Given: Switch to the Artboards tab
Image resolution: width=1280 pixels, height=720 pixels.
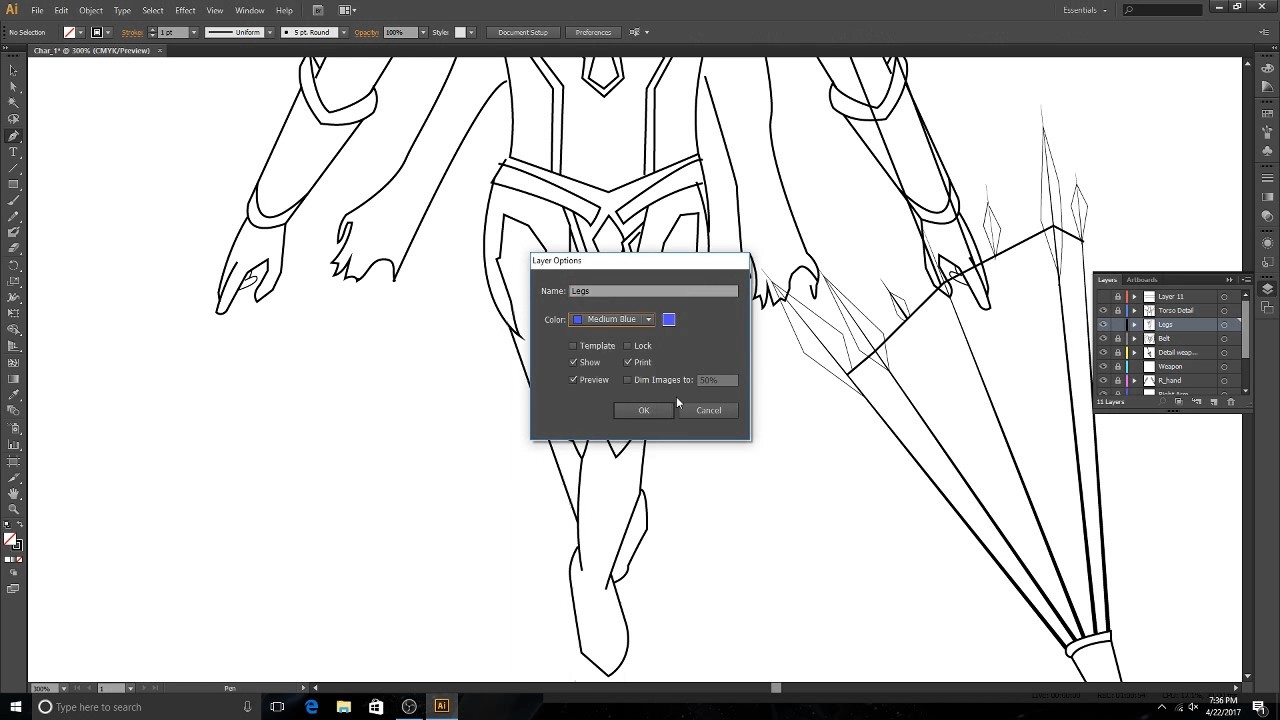Looking at the screenshot, I should (x=1141, y=280).
